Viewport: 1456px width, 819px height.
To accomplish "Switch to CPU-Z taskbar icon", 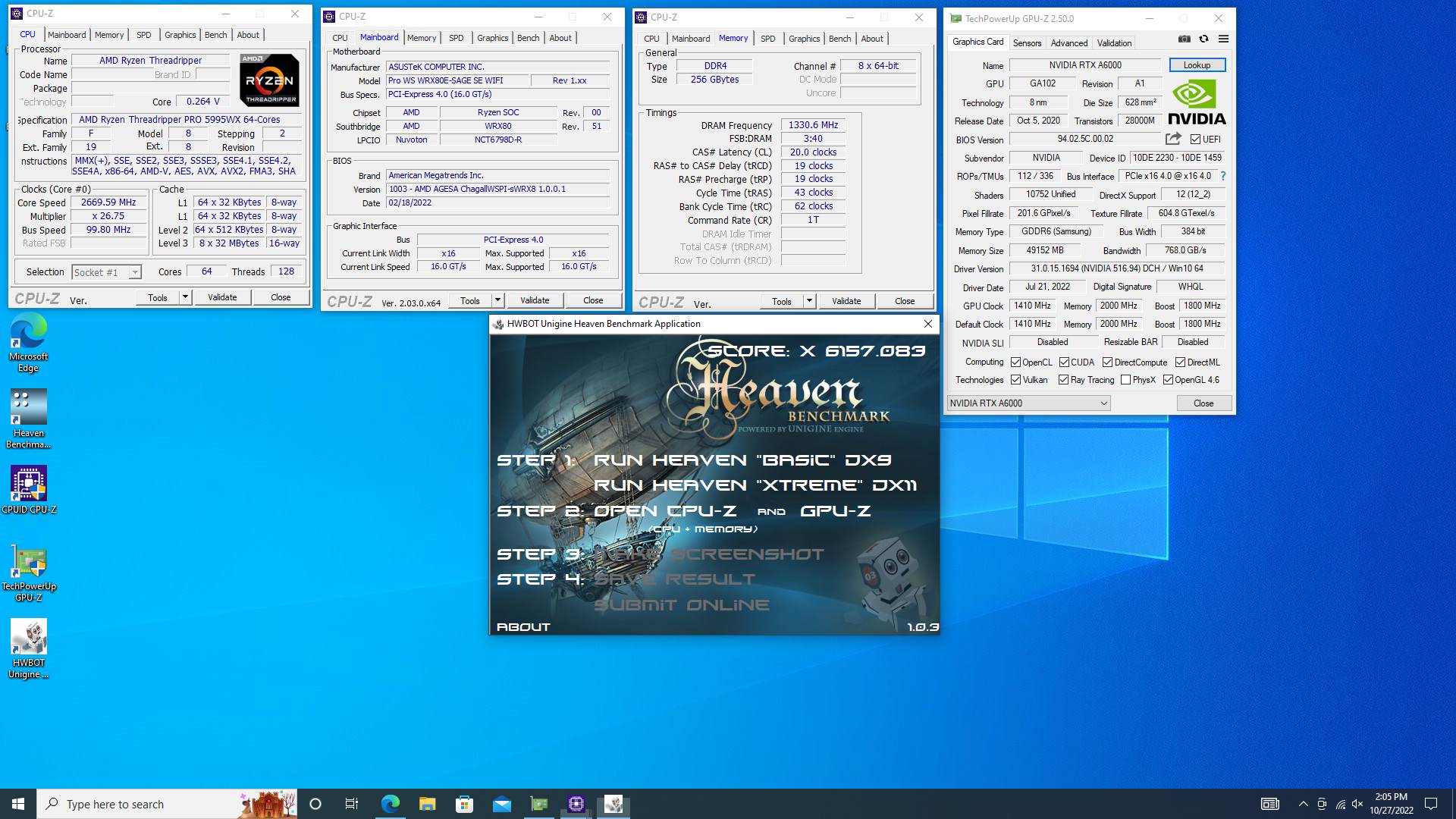I will point(576,804).
